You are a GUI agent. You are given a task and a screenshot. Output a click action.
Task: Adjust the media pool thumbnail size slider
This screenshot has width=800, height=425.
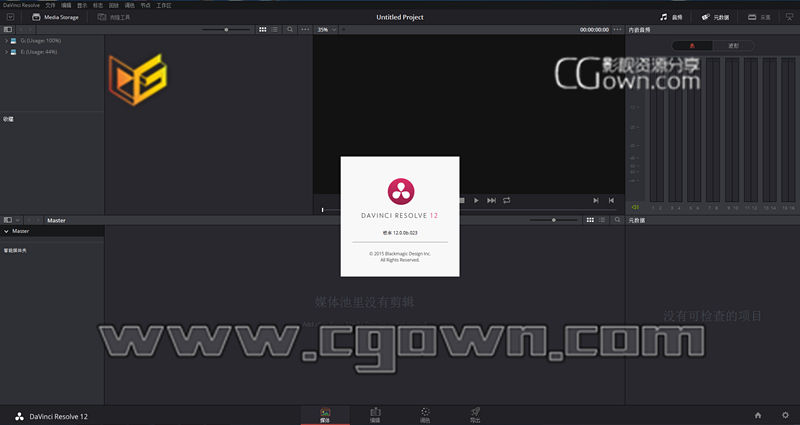click(x=554, y=220)
